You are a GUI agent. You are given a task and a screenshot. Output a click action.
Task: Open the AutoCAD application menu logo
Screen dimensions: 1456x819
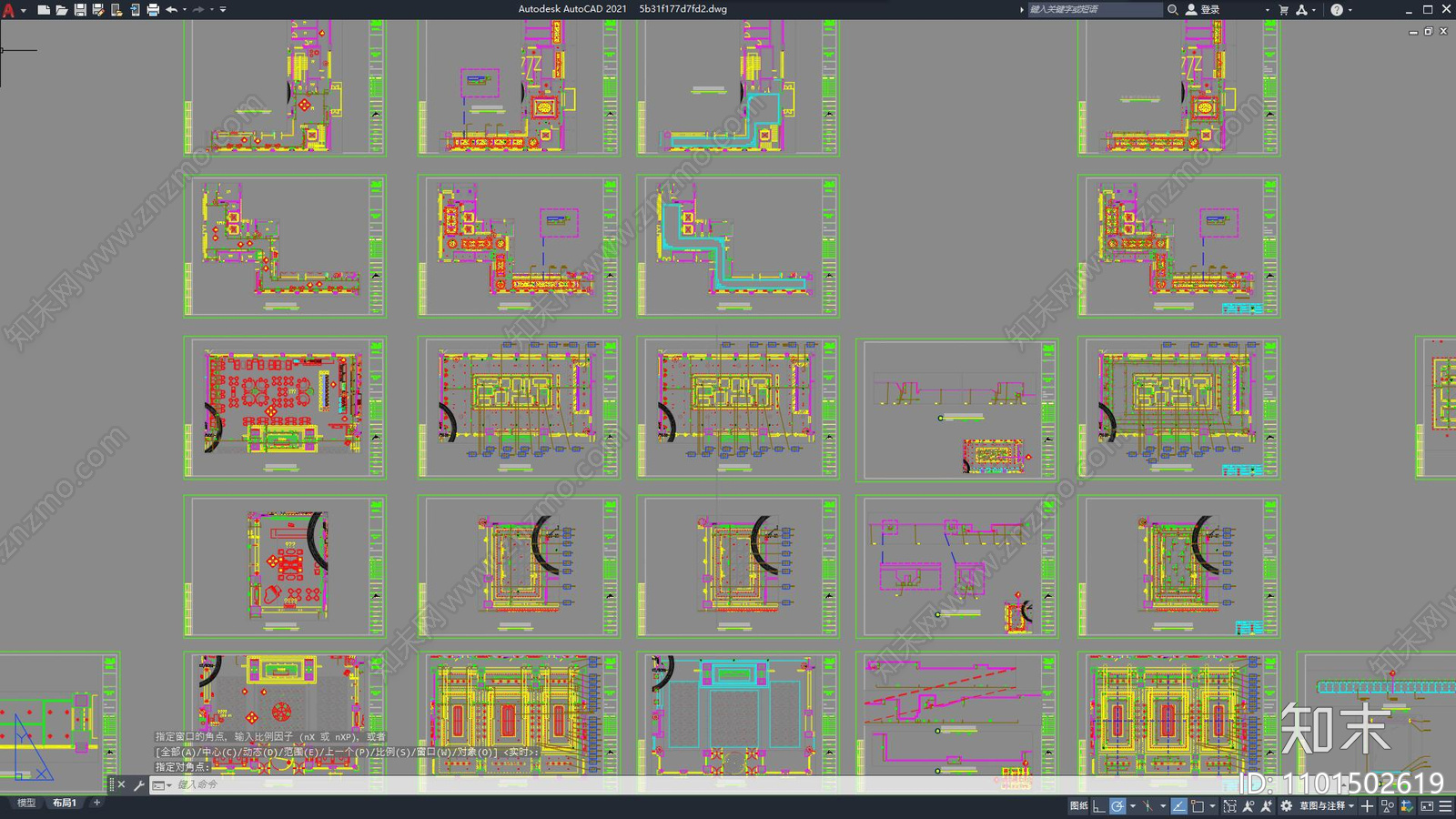(x=8, y=10)
